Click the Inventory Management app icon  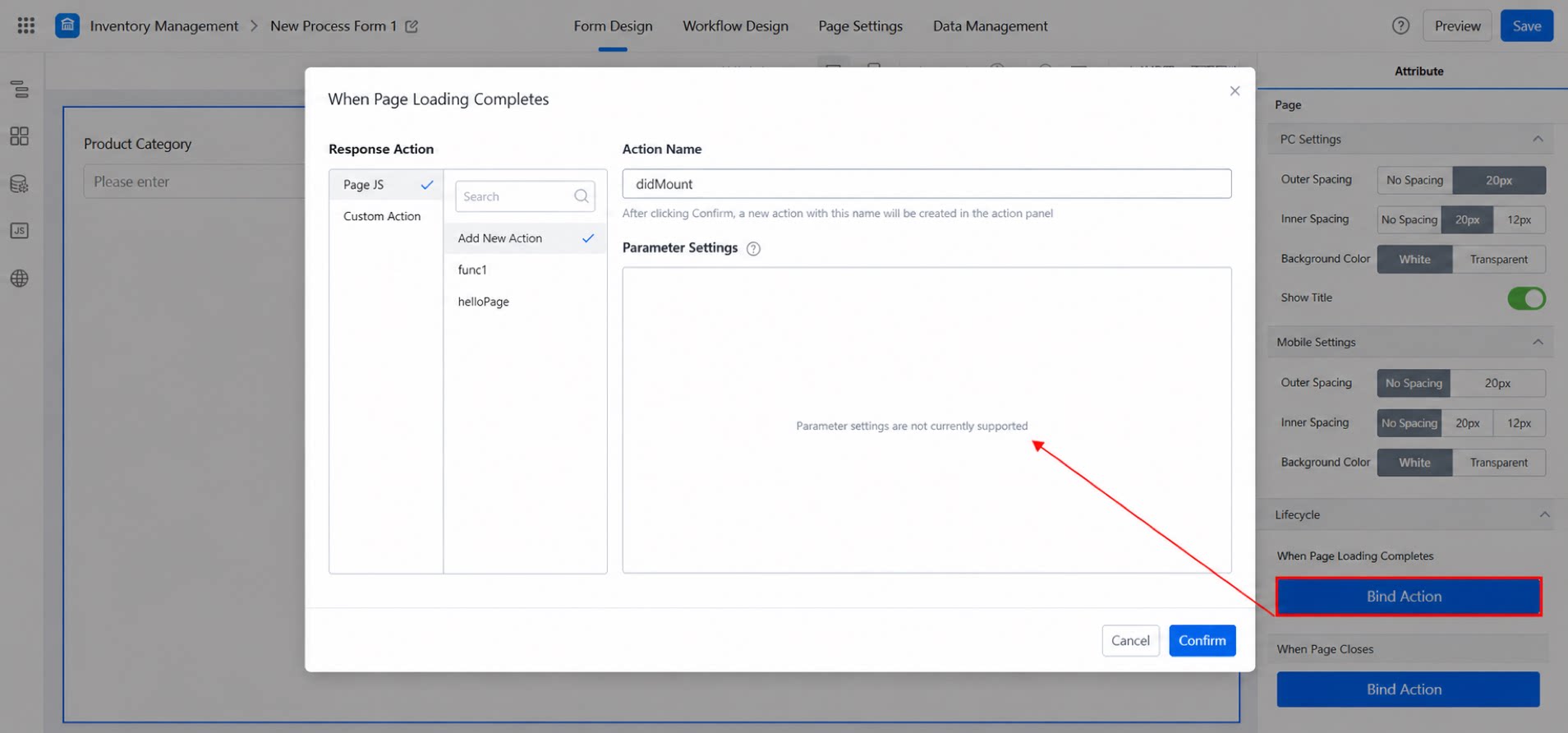coord(67,25)
